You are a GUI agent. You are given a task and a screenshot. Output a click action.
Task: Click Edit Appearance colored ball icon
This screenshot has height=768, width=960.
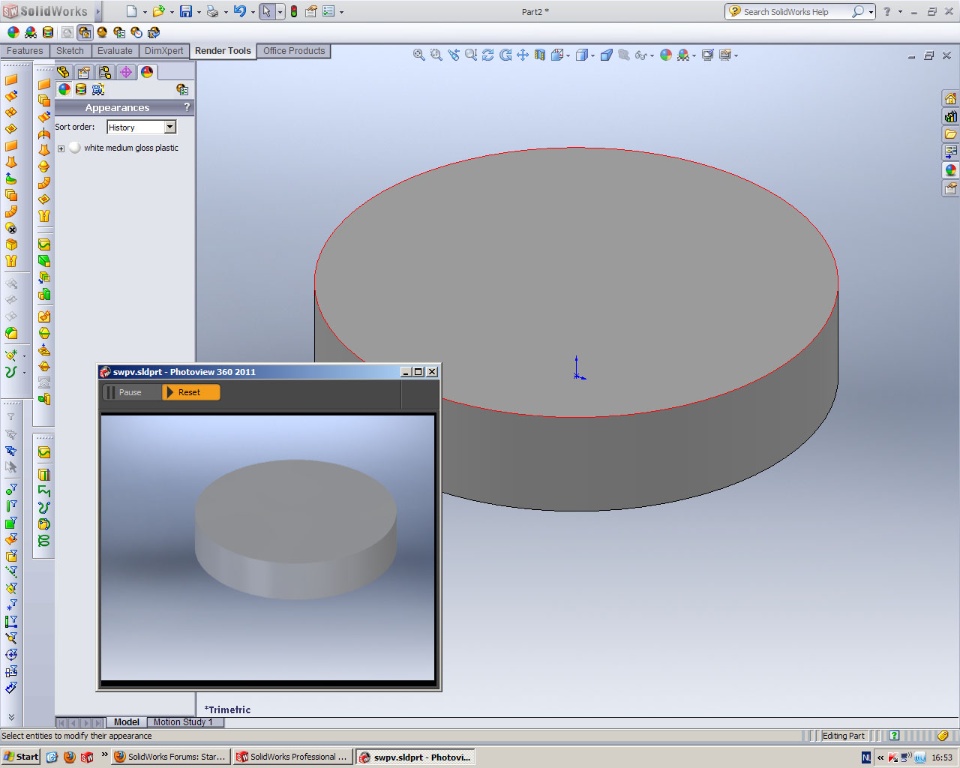[13, 32]
